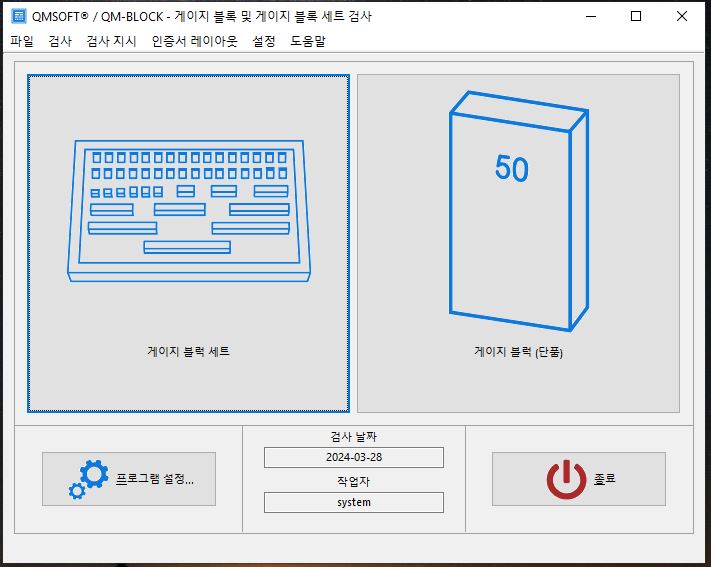Click the 게이지 블럭 세트 label
This screenshot has height=567, width=711.
(188, 352)
